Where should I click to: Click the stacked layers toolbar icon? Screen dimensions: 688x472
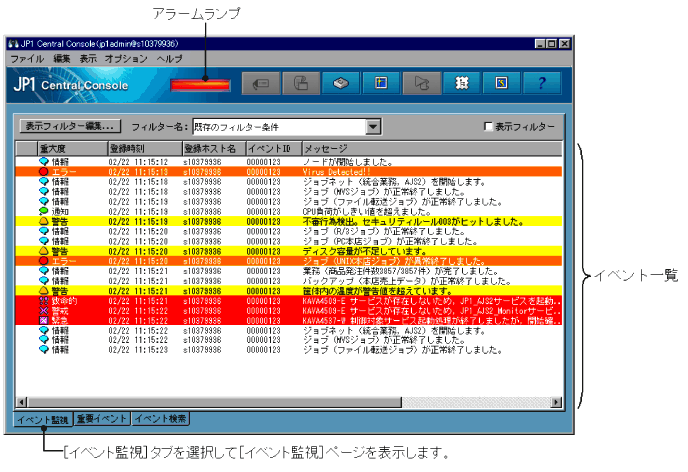(x=341, y=84)
